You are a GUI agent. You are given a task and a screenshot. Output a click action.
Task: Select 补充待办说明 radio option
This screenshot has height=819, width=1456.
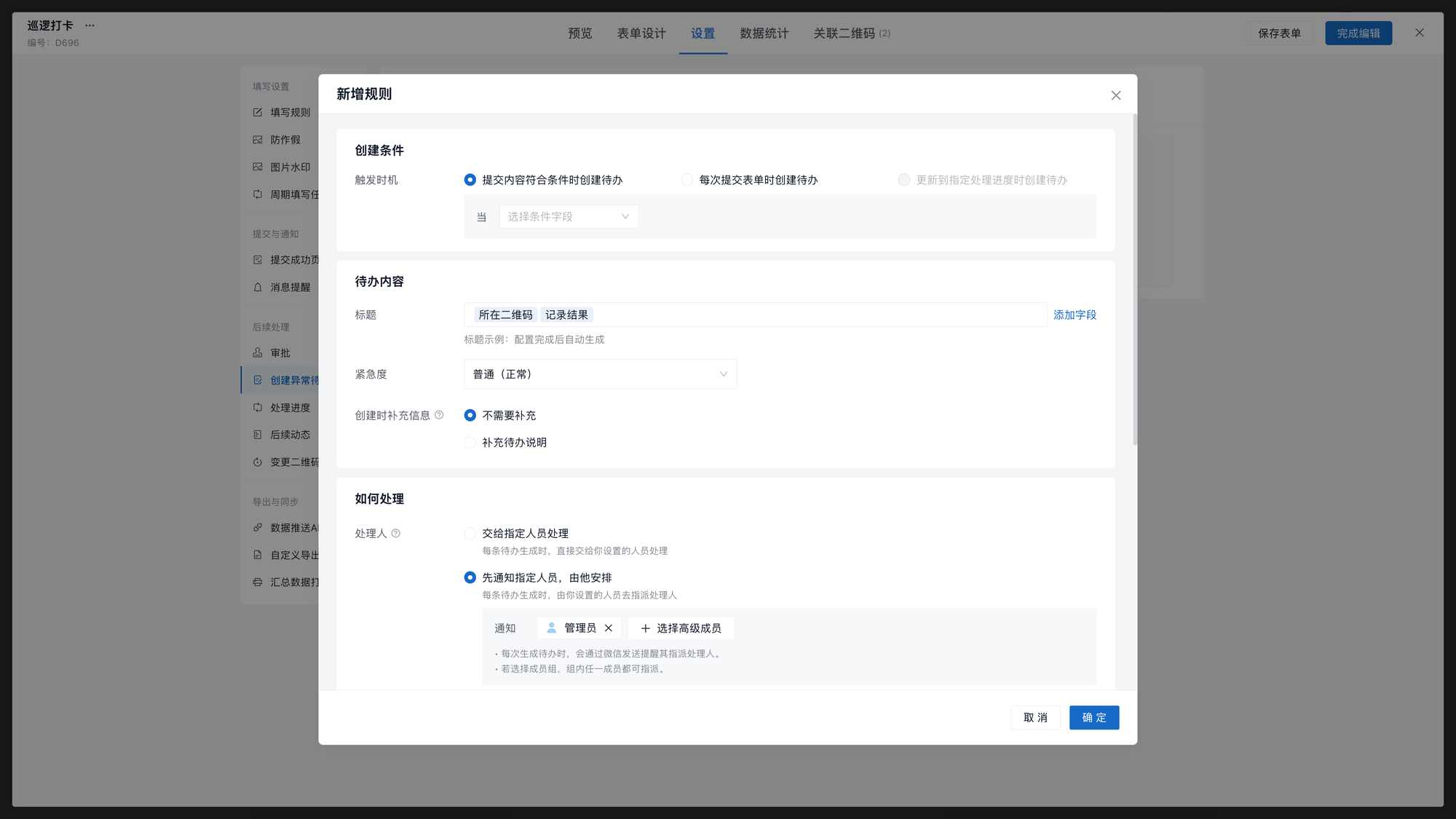click(x=470, y=443)
